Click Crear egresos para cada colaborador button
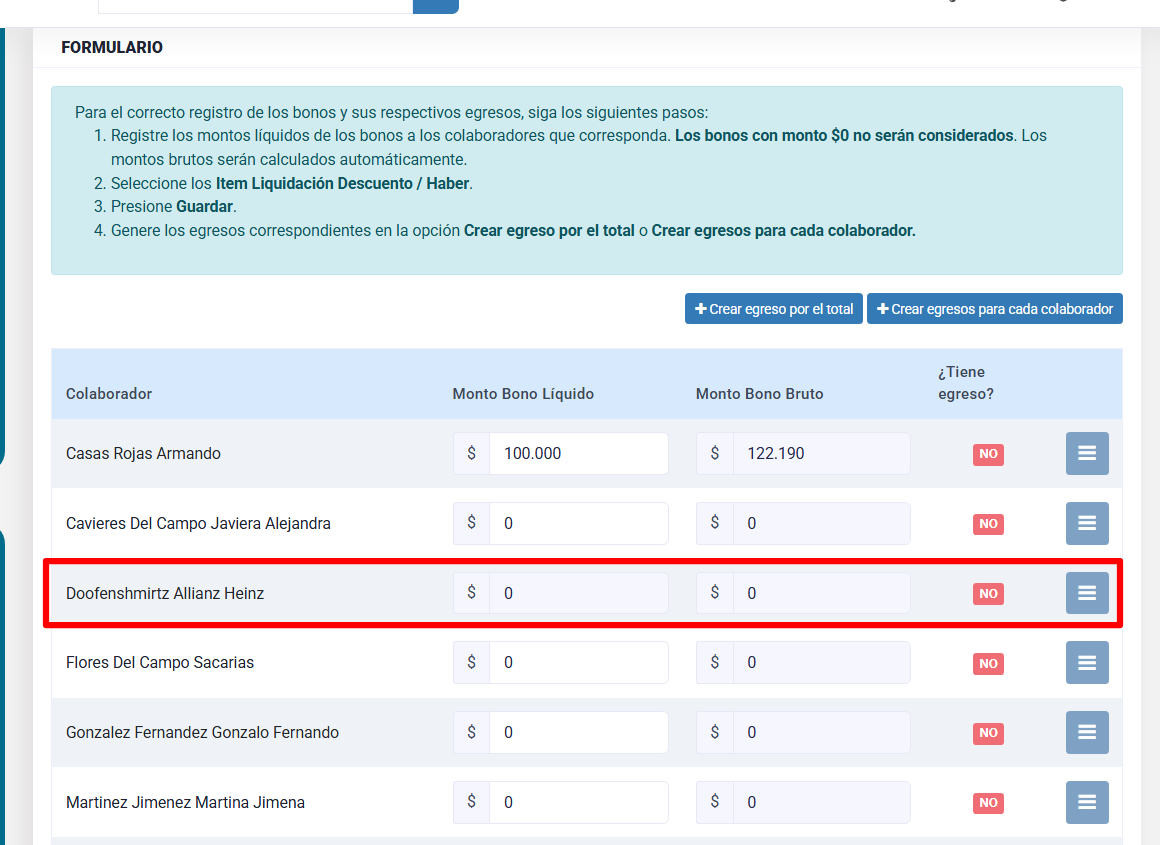The image size is (1160, 845). pos(994,309)
